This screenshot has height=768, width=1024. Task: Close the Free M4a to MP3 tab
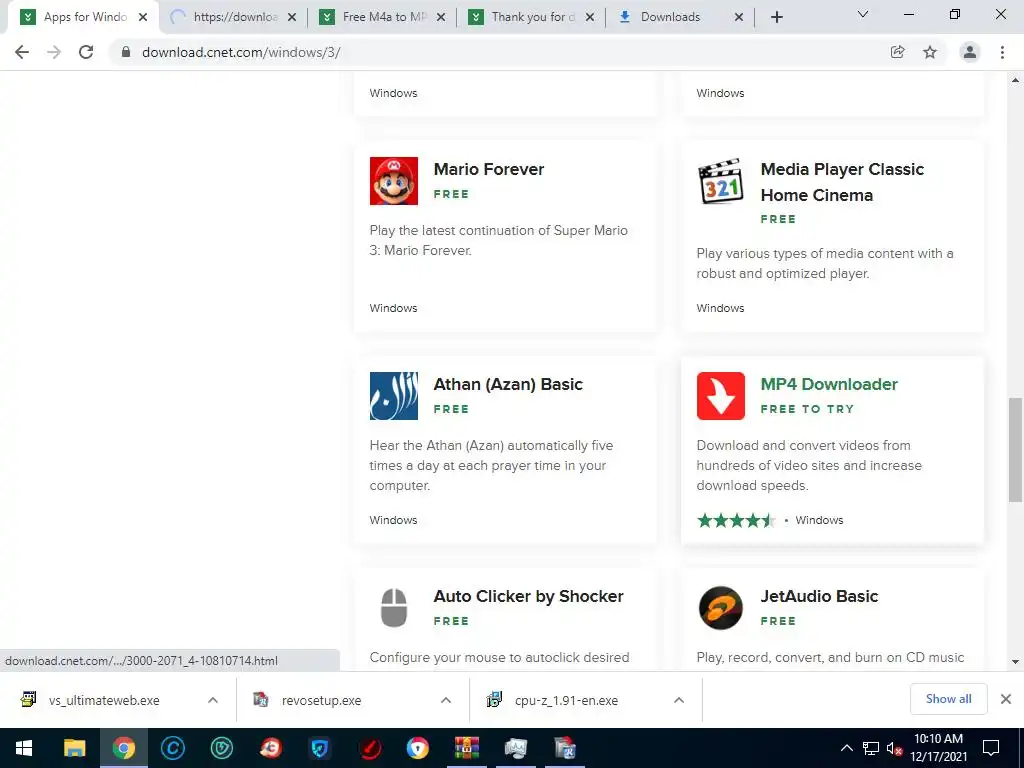click(x=441, y=17)
